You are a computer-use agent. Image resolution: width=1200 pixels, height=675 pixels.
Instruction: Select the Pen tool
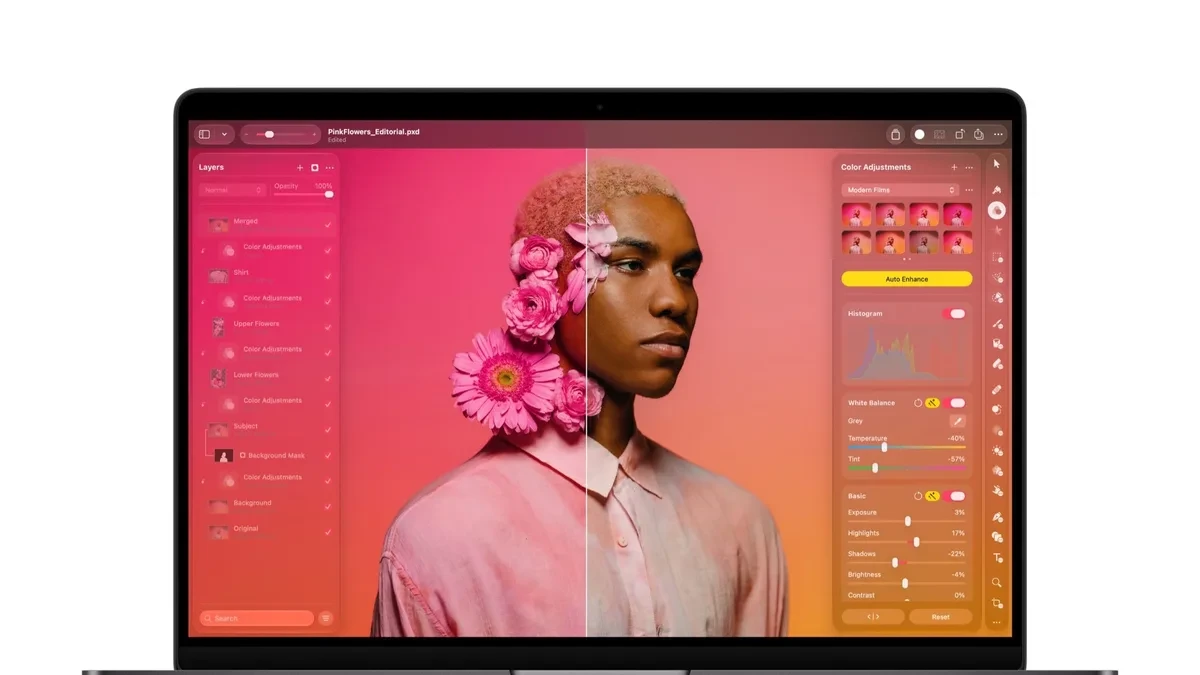(x=997, y=517)
